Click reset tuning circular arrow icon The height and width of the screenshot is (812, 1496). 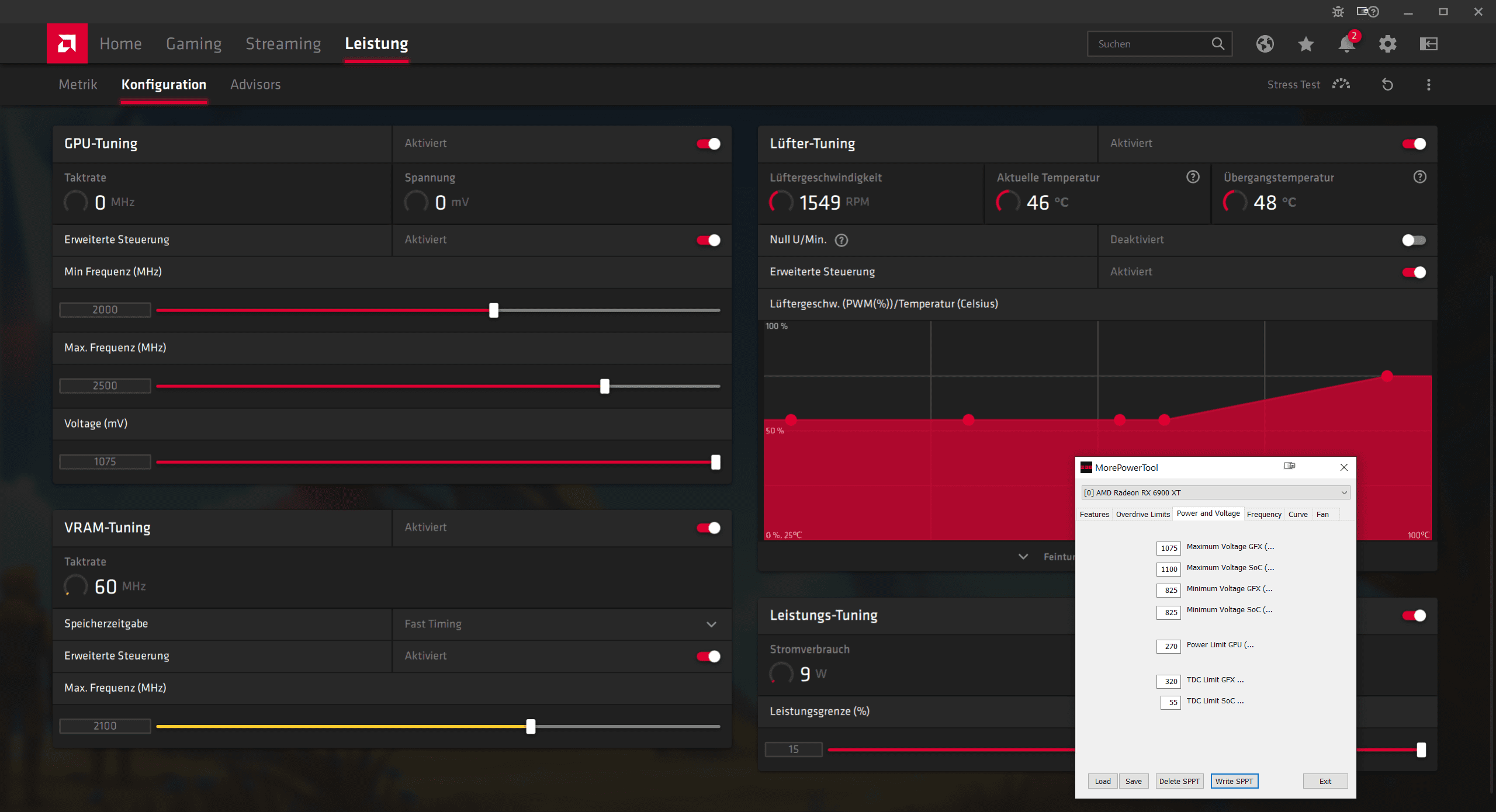click(x=1387, y=85)
